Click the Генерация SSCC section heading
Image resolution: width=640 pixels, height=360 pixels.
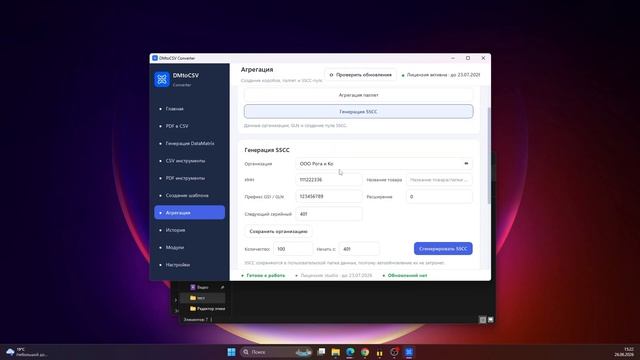pyautogui.click(x=267, y=150)
